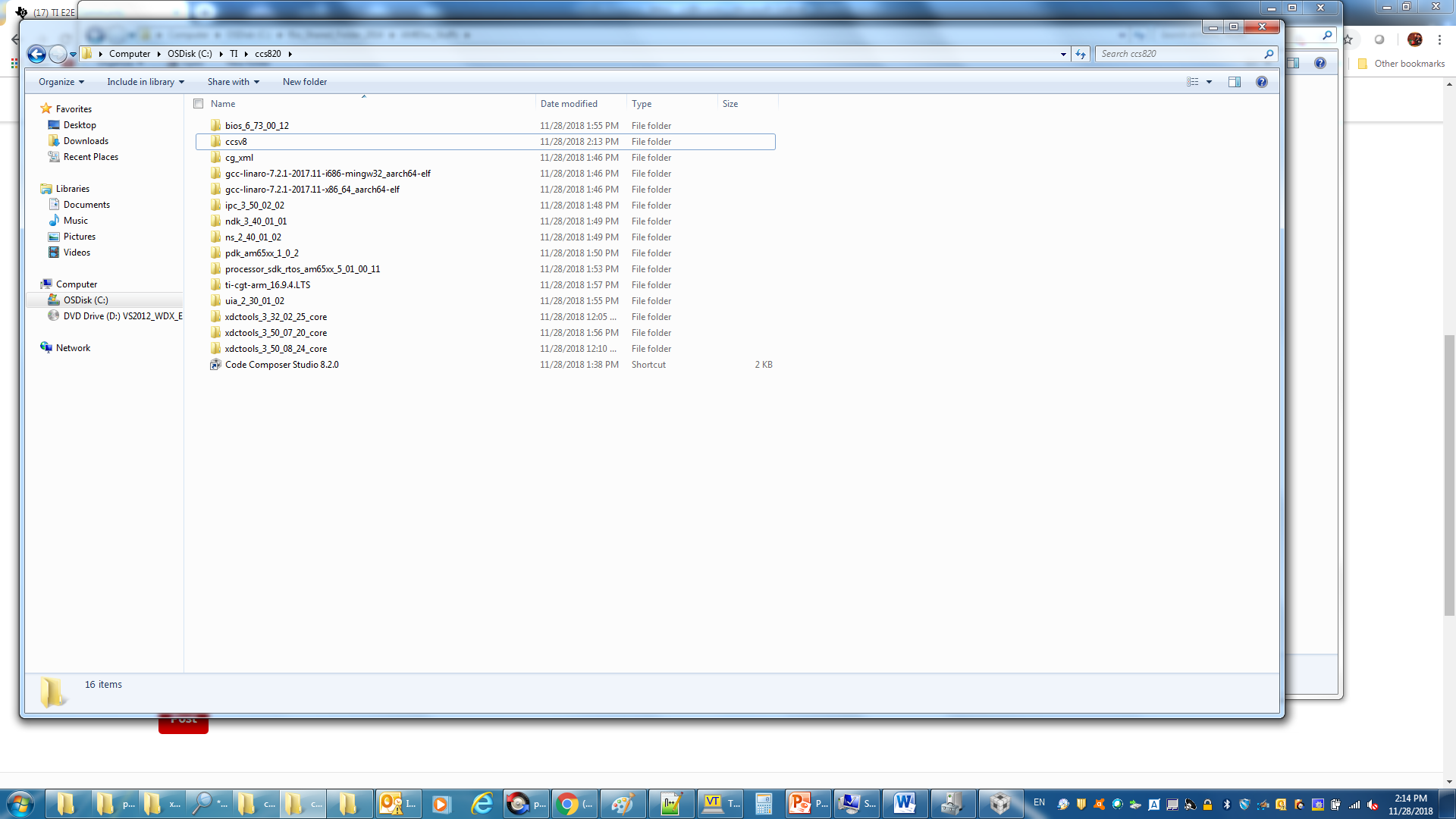Image resolution: width=1456 pixels, height=819 pixels.
Task: Click the search magnifier icon in search box
Action: (x=1269, y=54)
